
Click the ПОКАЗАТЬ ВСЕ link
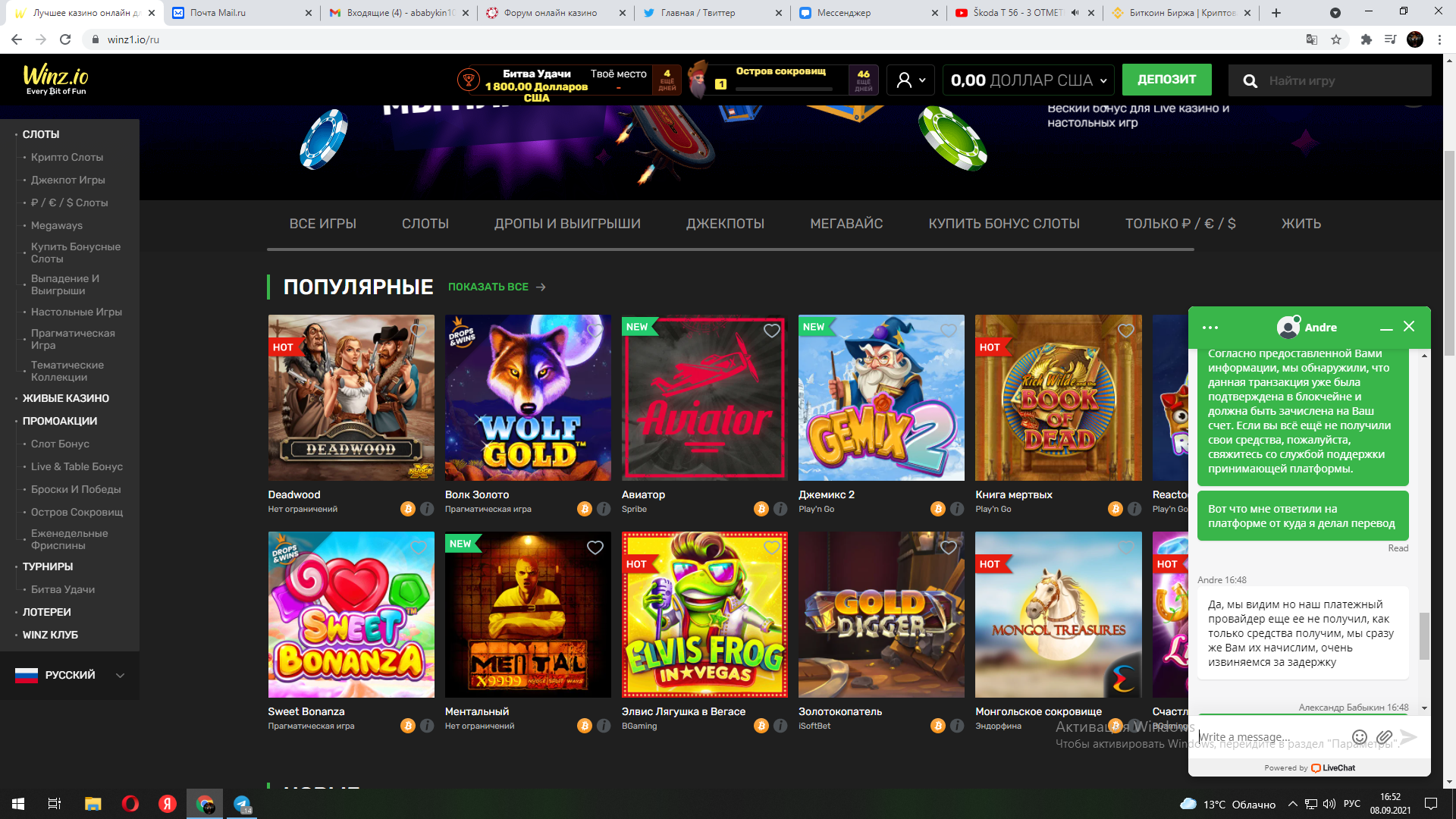(x=497, y=287)
